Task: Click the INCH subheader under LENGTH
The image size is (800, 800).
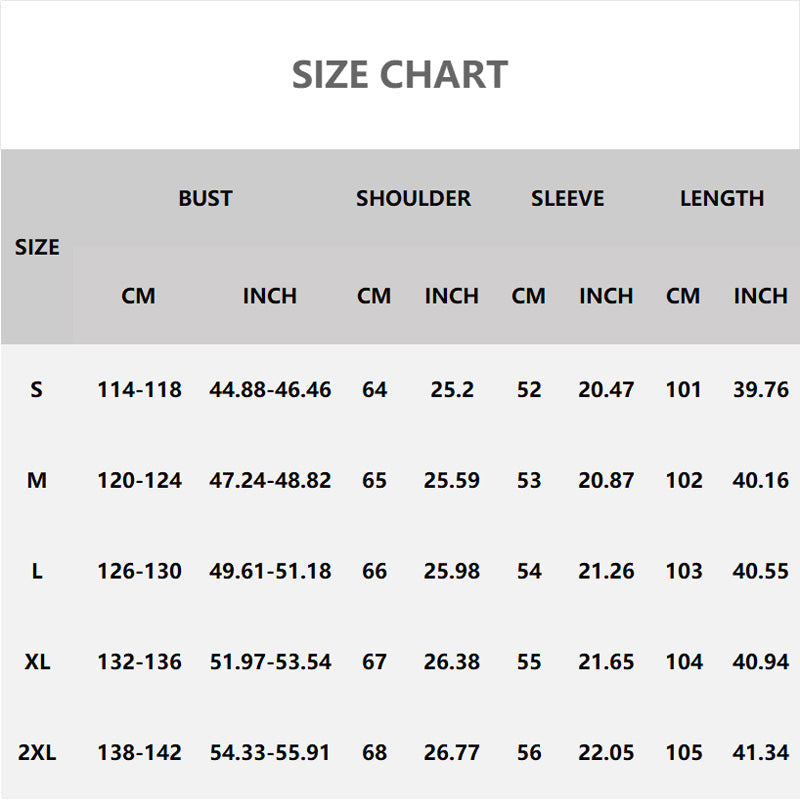Action: (760, 296)
